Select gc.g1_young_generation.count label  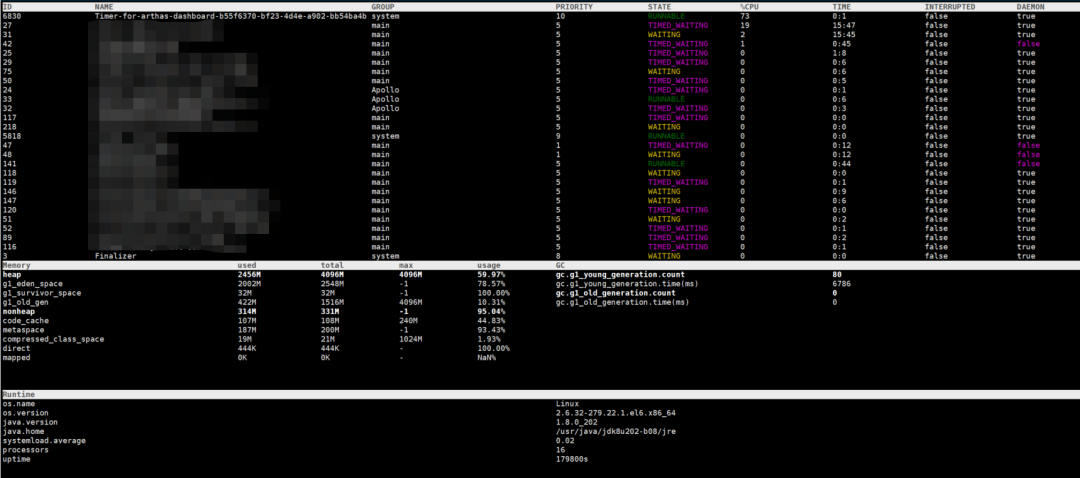pos(620,275)
